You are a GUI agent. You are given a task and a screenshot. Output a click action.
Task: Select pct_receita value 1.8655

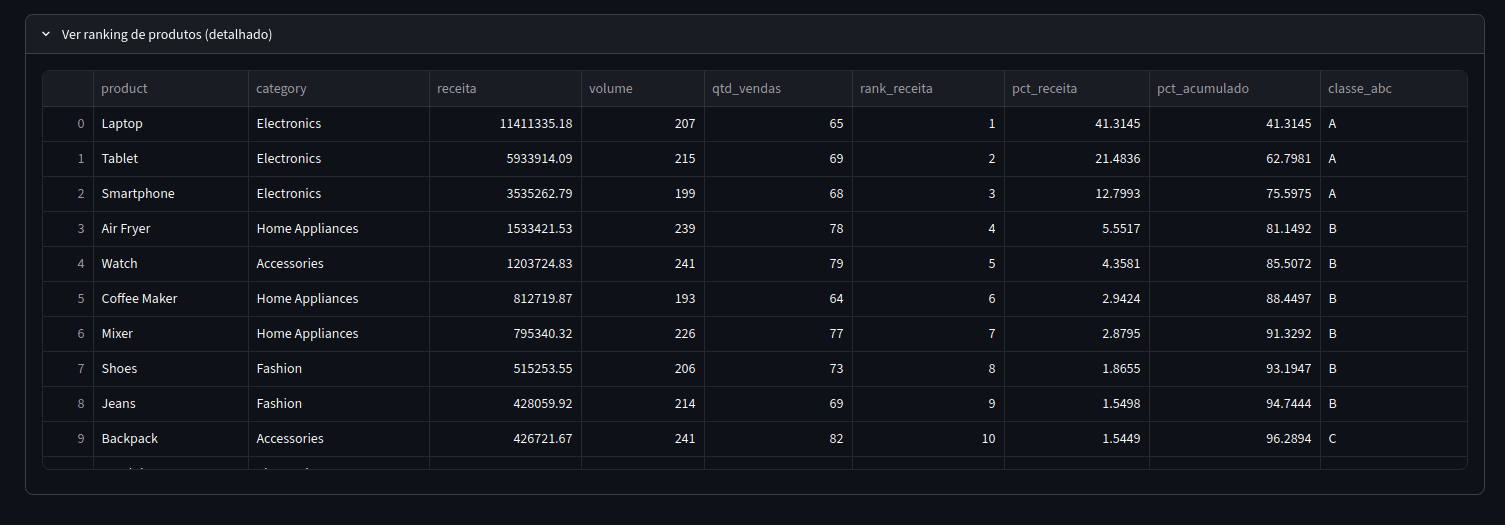[1077, 369]
